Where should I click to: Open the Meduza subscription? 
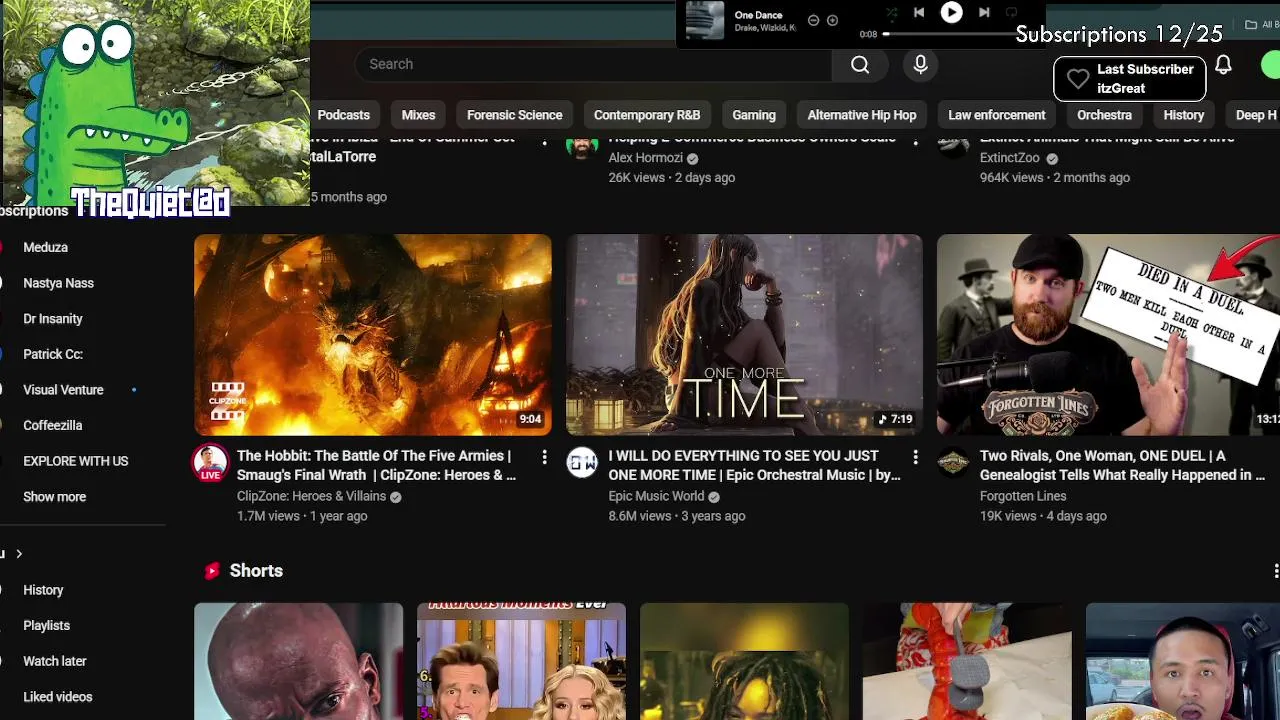pos(46,247)
